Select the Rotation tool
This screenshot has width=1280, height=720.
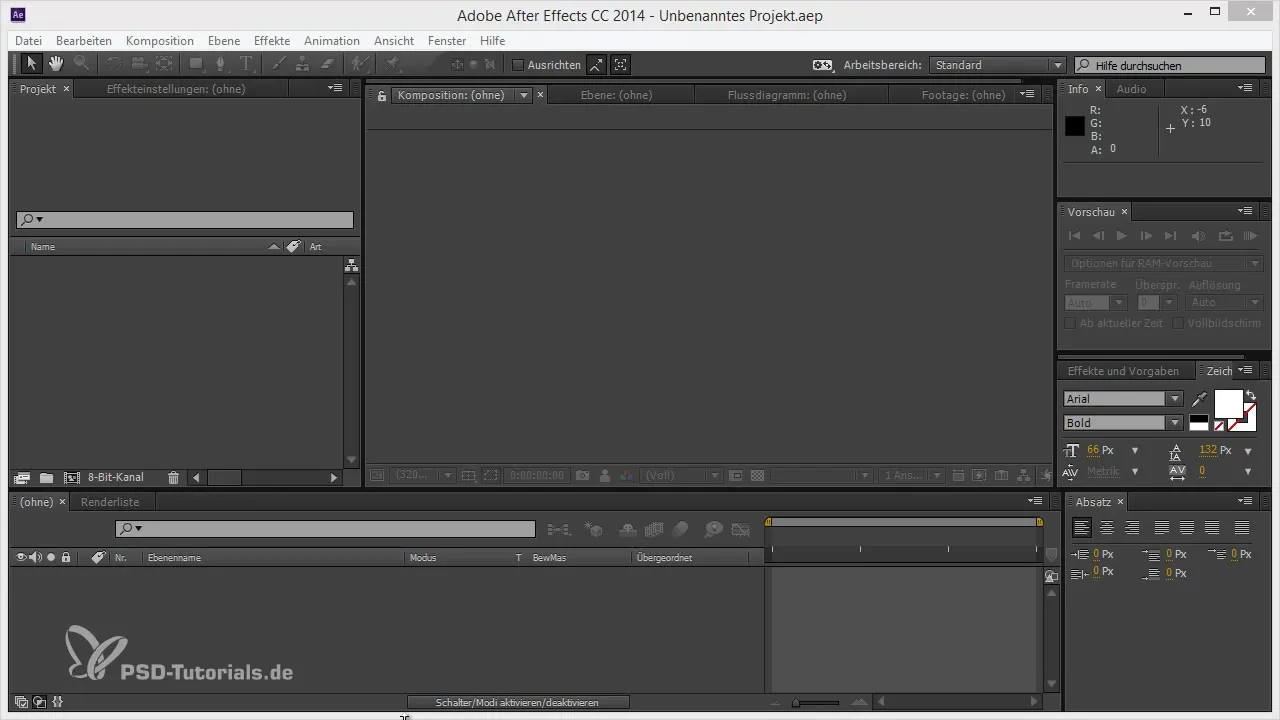point(115,64)
